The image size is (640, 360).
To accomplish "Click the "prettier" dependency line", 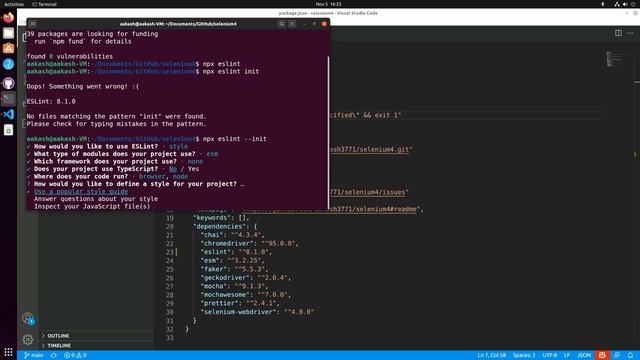I will (239, 303).
